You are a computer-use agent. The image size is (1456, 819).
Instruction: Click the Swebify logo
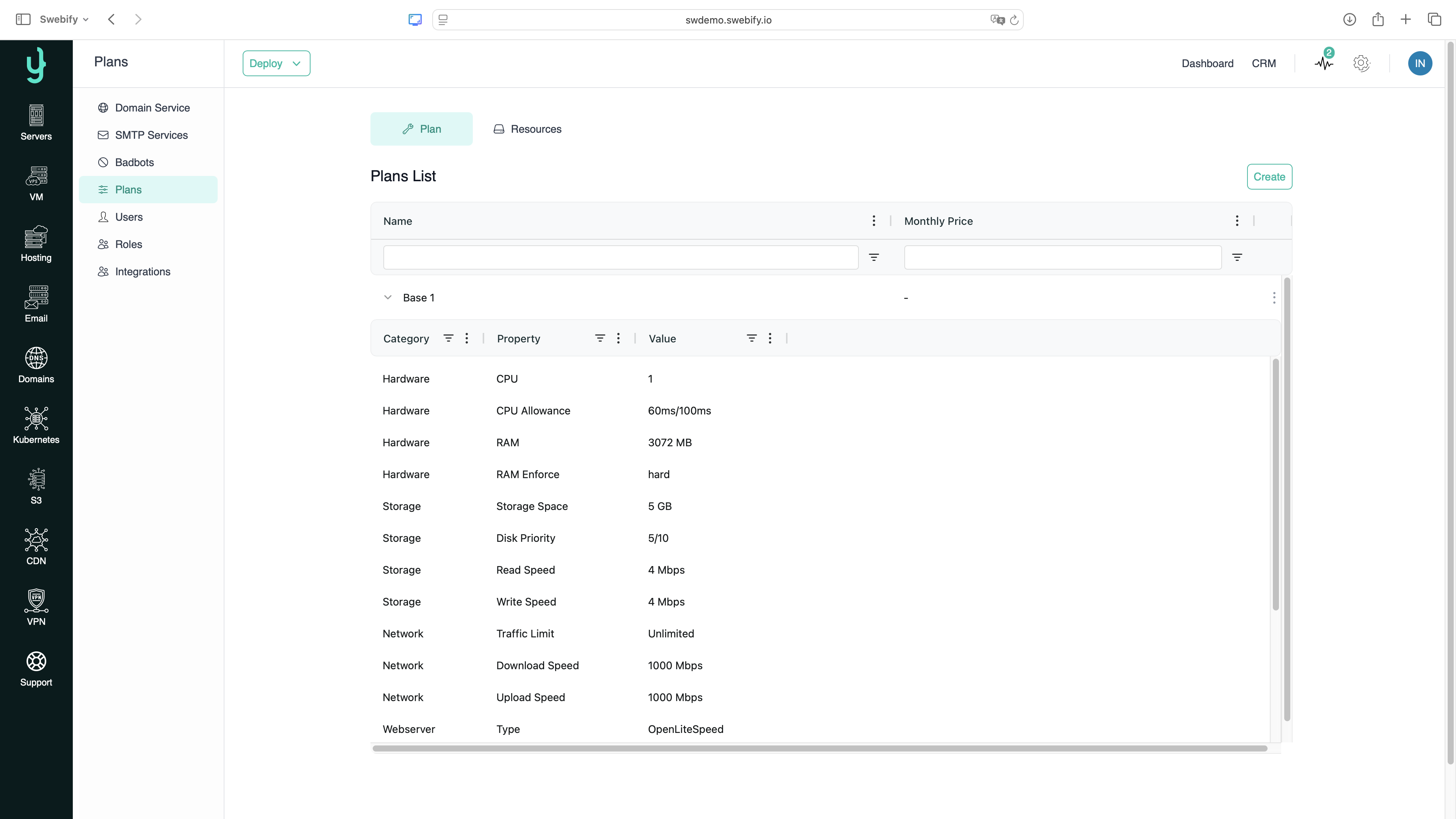[x=36, y=64]
